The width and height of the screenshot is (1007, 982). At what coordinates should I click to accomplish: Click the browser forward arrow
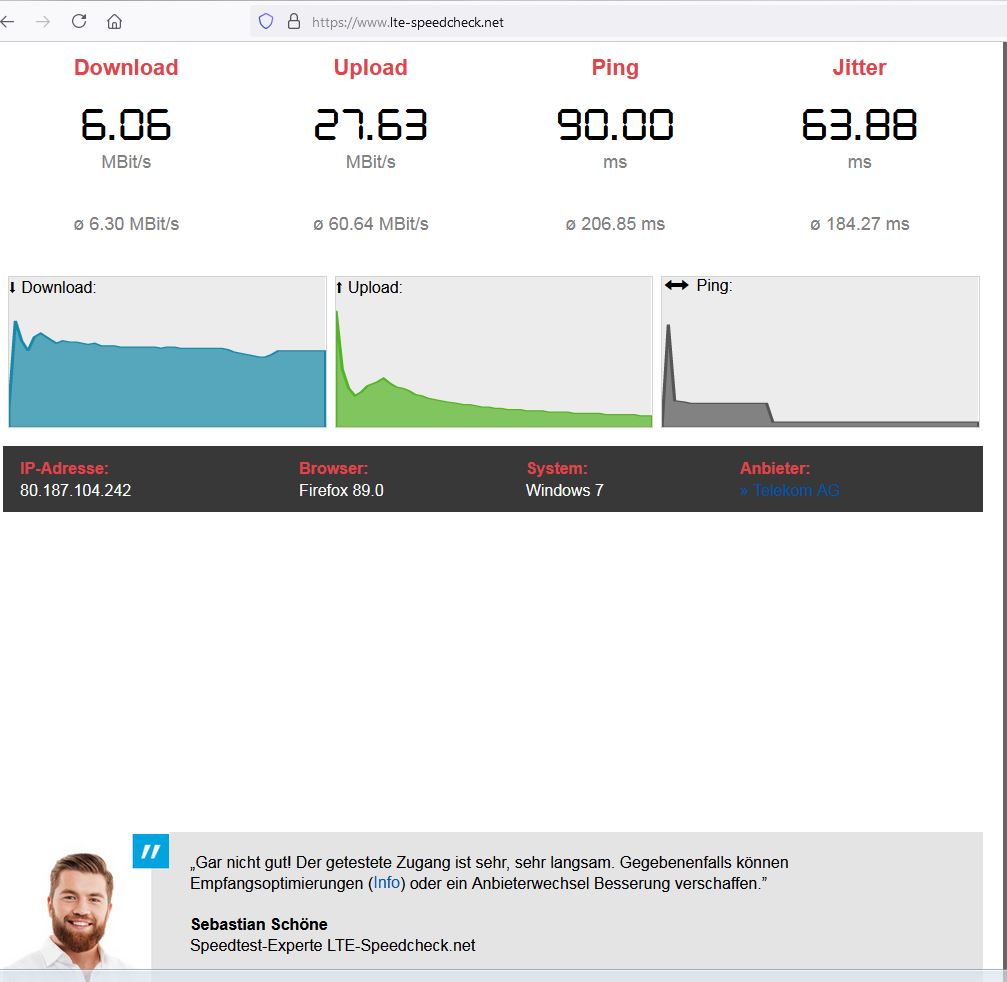coord(42,21)
